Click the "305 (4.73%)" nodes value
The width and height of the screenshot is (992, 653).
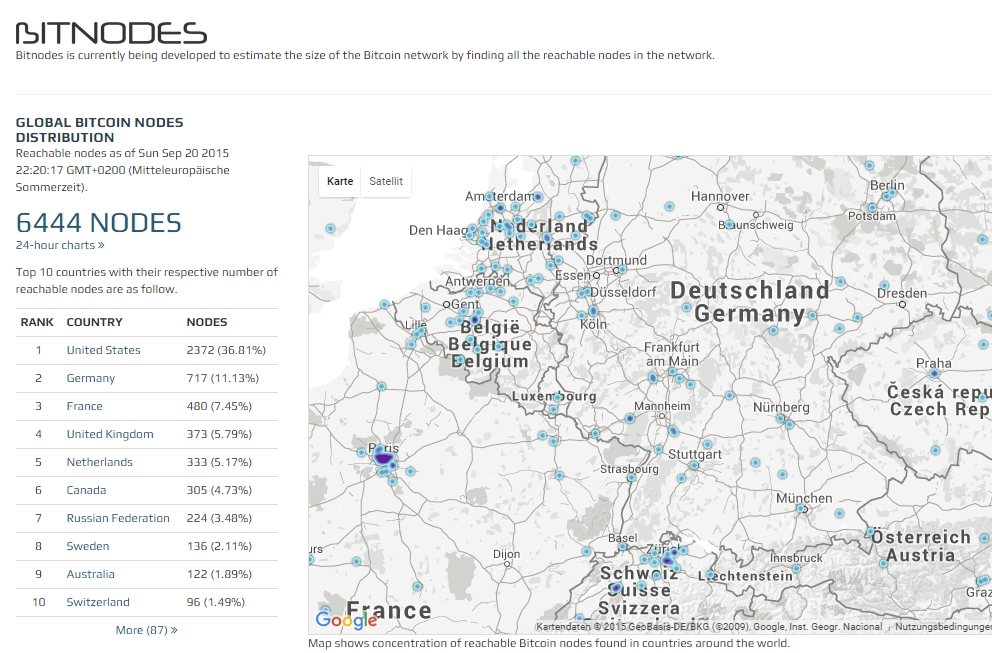(x=219, y=490)
